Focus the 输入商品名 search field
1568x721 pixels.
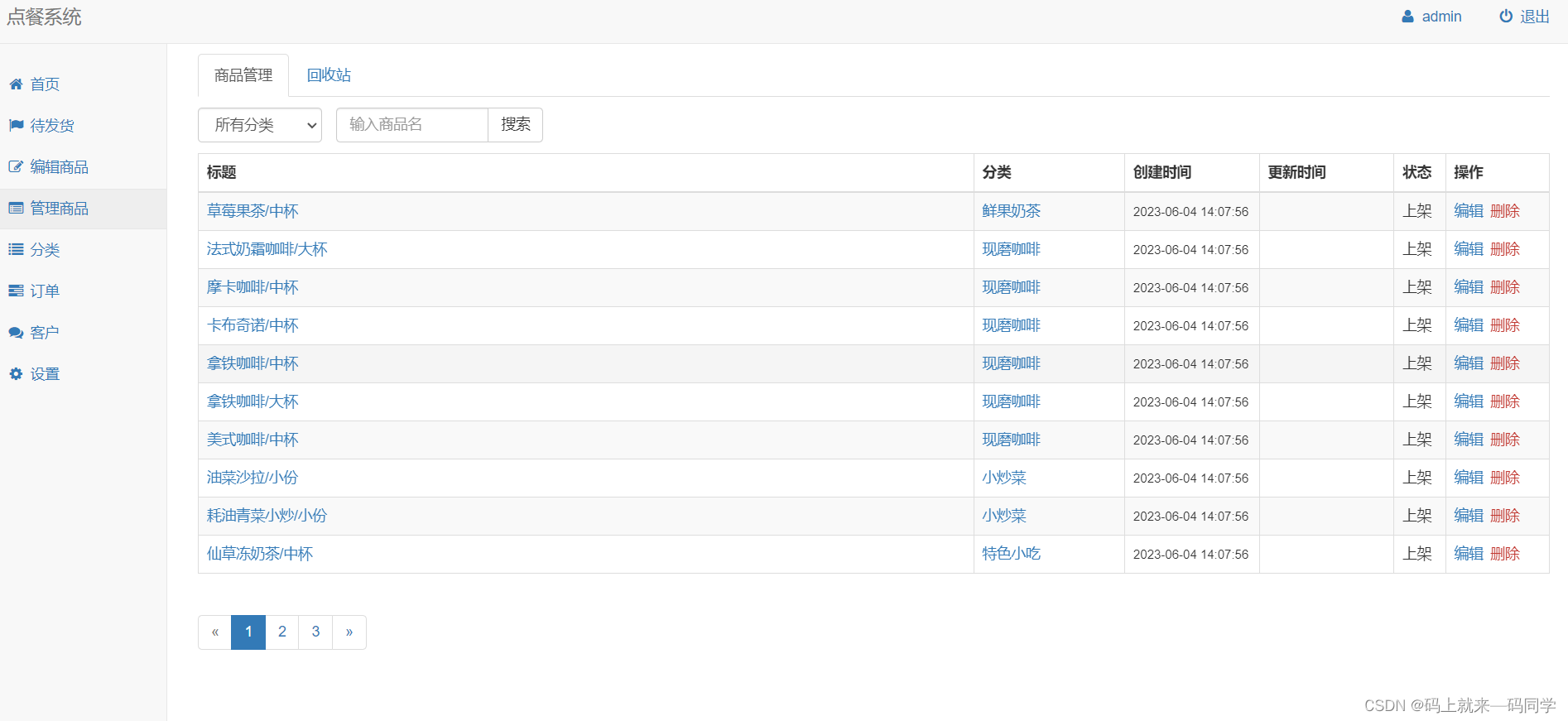(x=412, y=125)
